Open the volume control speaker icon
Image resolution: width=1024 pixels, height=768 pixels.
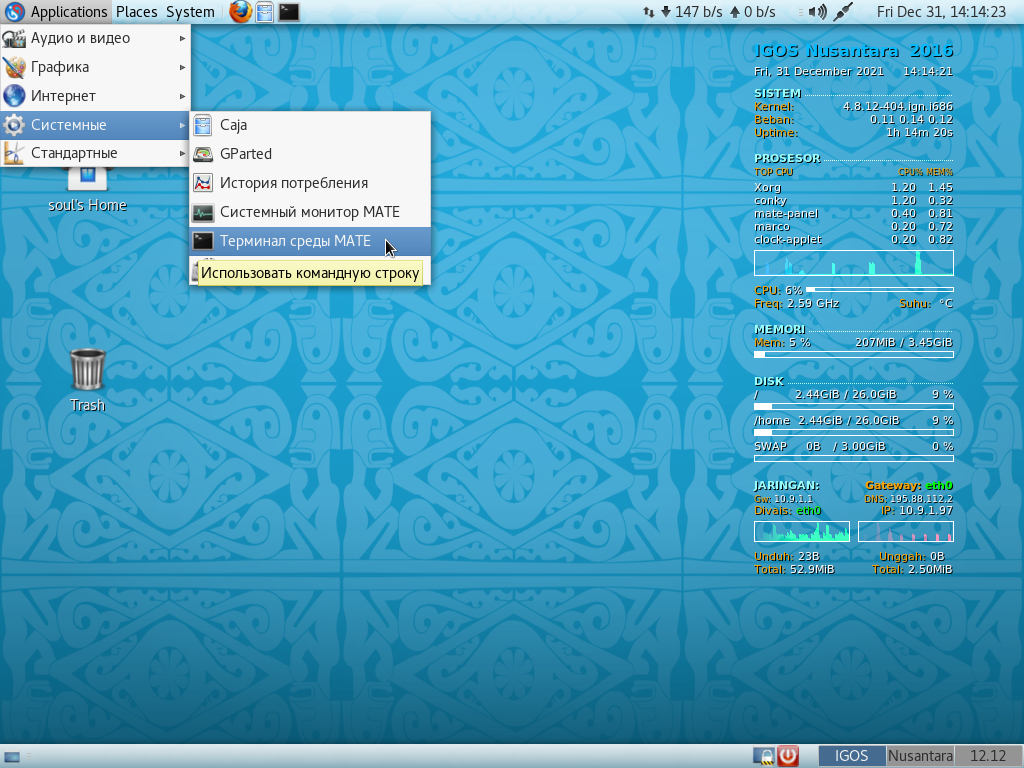pos(817,12)
